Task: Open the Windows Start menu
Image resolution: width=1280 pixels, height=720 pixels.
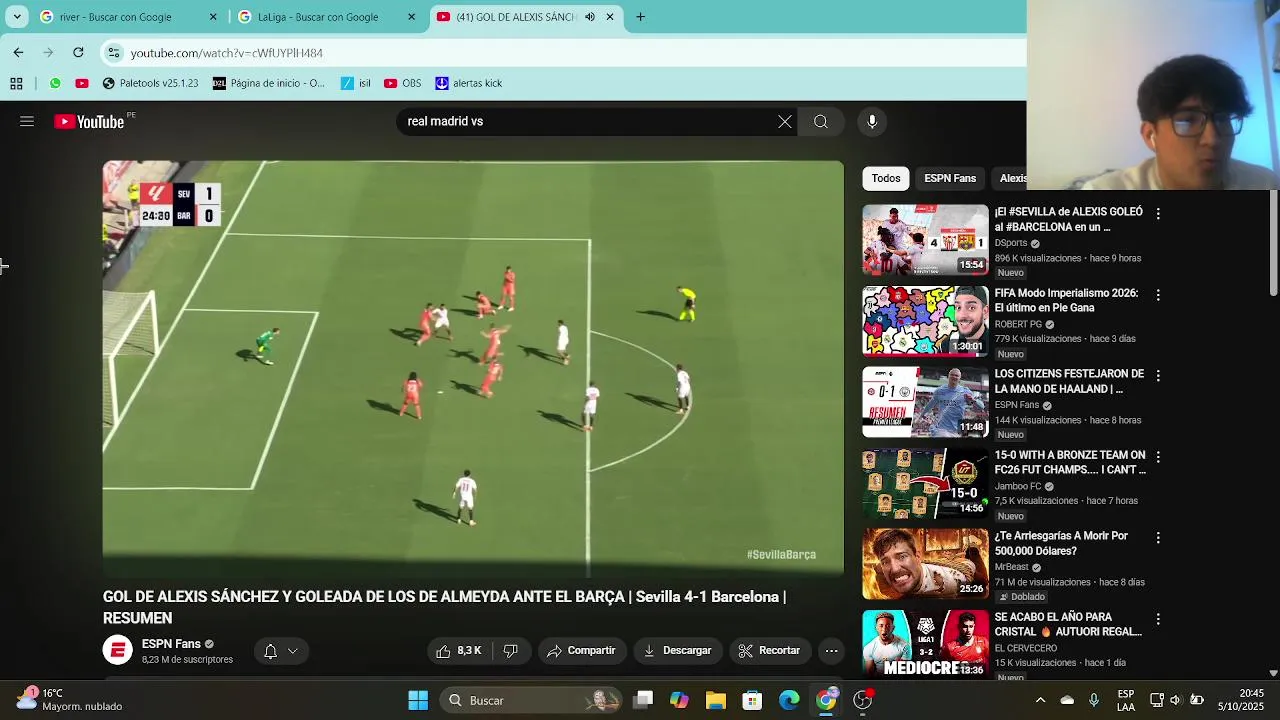Action: click(x=418, y=700)
